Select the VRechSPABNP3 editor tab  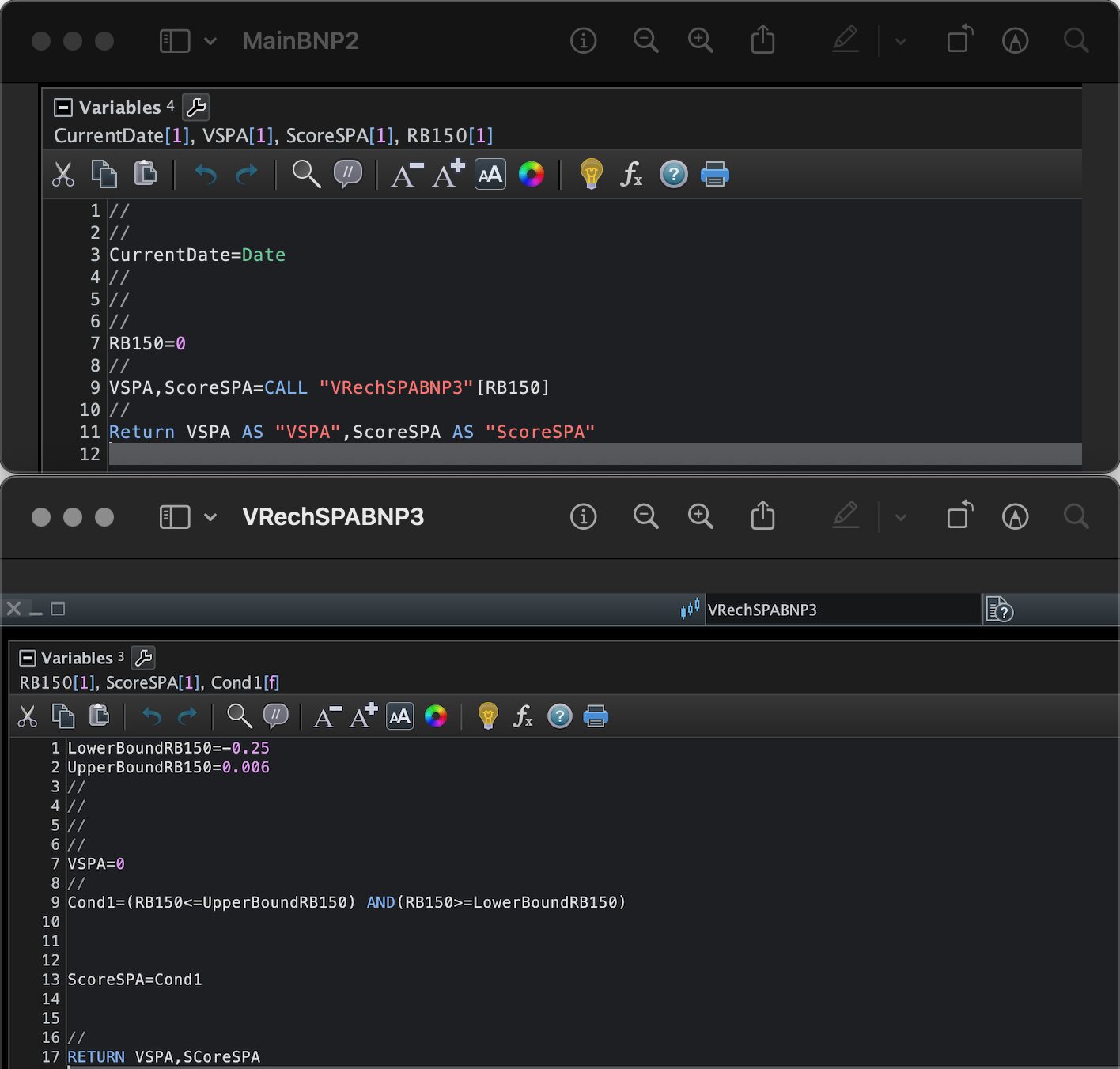tap(762, 610)
